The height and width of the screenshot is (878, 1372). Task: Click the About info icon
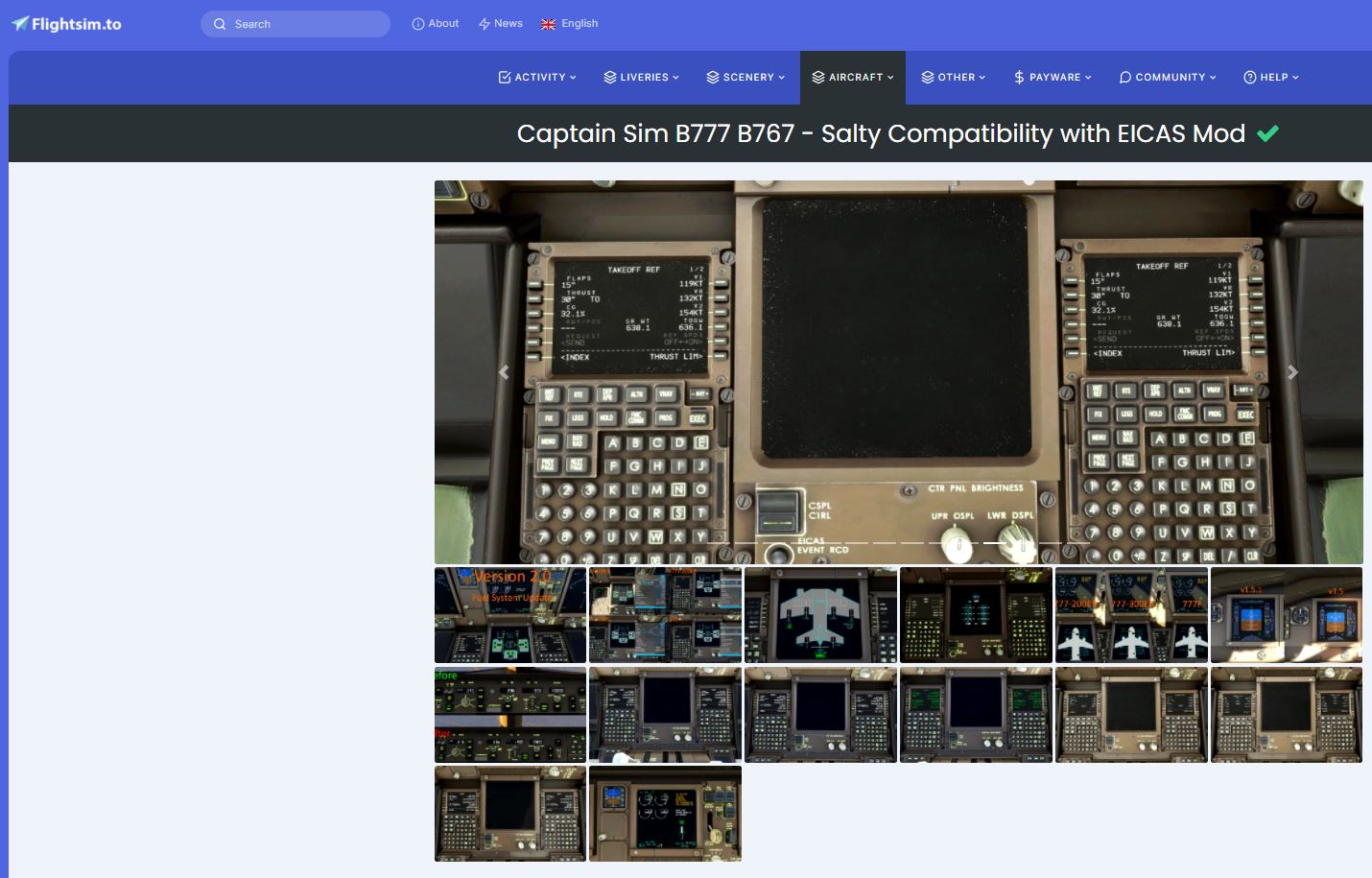point(418,24)
